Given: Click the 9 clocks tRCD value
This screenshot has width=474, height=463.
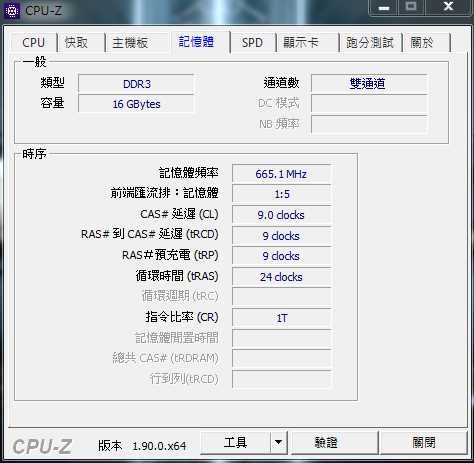Looking at the screenshot, I should (x=282, y=236).
